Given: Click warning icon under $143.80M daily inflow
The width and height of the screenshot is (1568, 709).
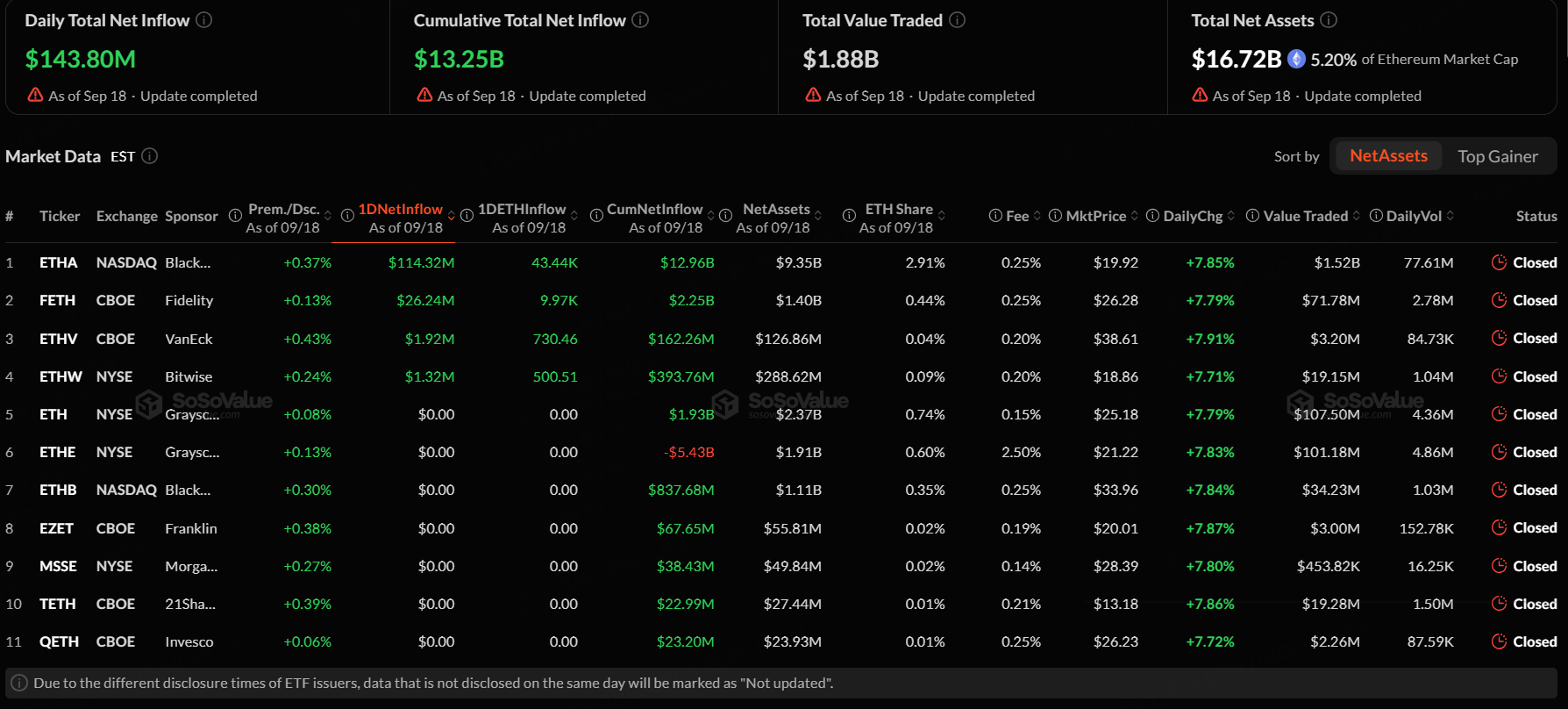Looking at the screenshot, I should click(35, 95).
